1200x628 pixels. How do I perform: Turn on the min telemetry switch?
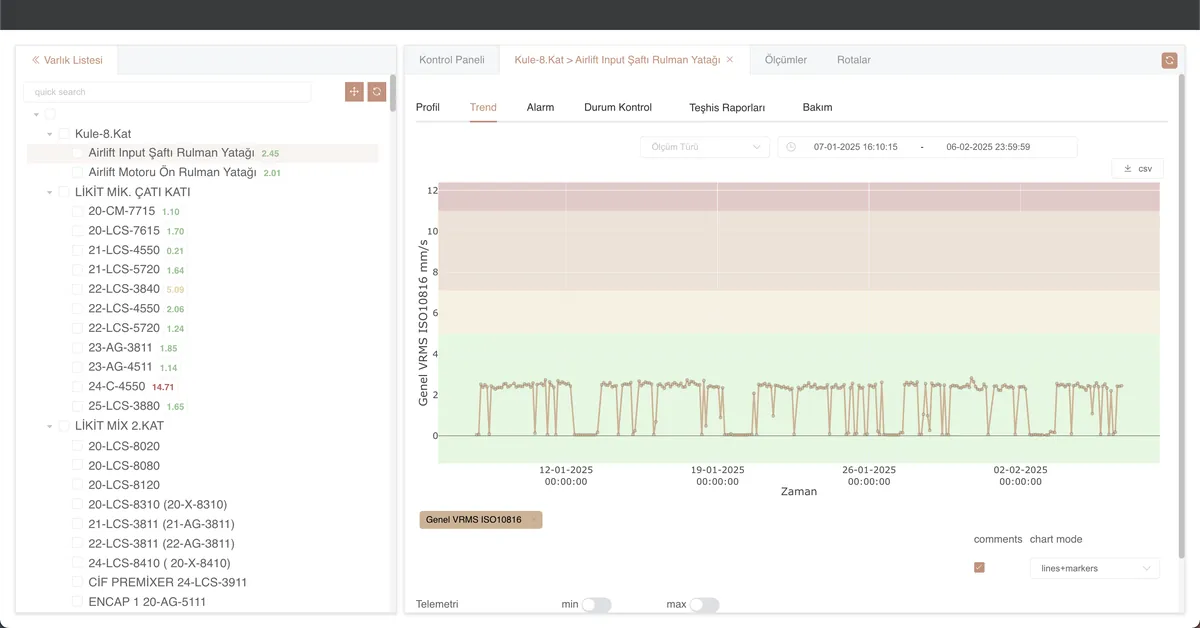coord(596,605)
